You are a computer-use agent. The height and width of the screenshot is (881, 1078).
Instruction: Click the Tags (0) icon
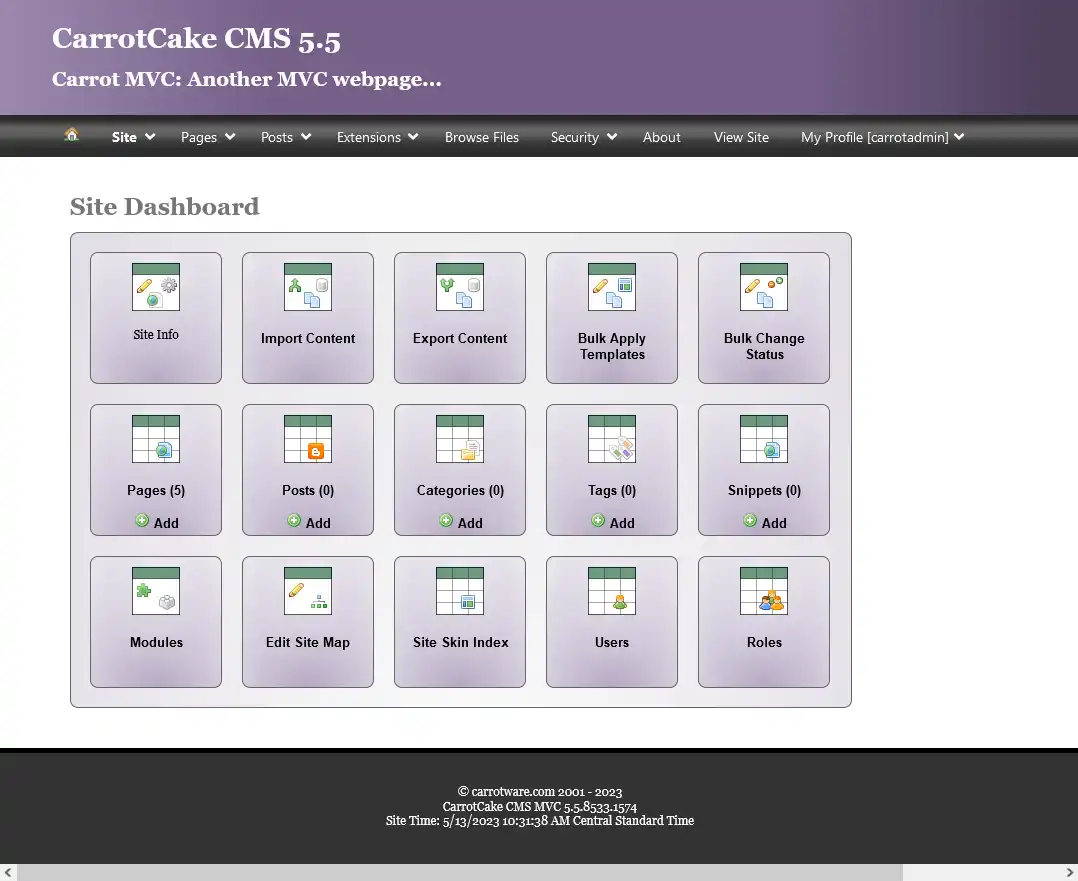pos(612,439)
